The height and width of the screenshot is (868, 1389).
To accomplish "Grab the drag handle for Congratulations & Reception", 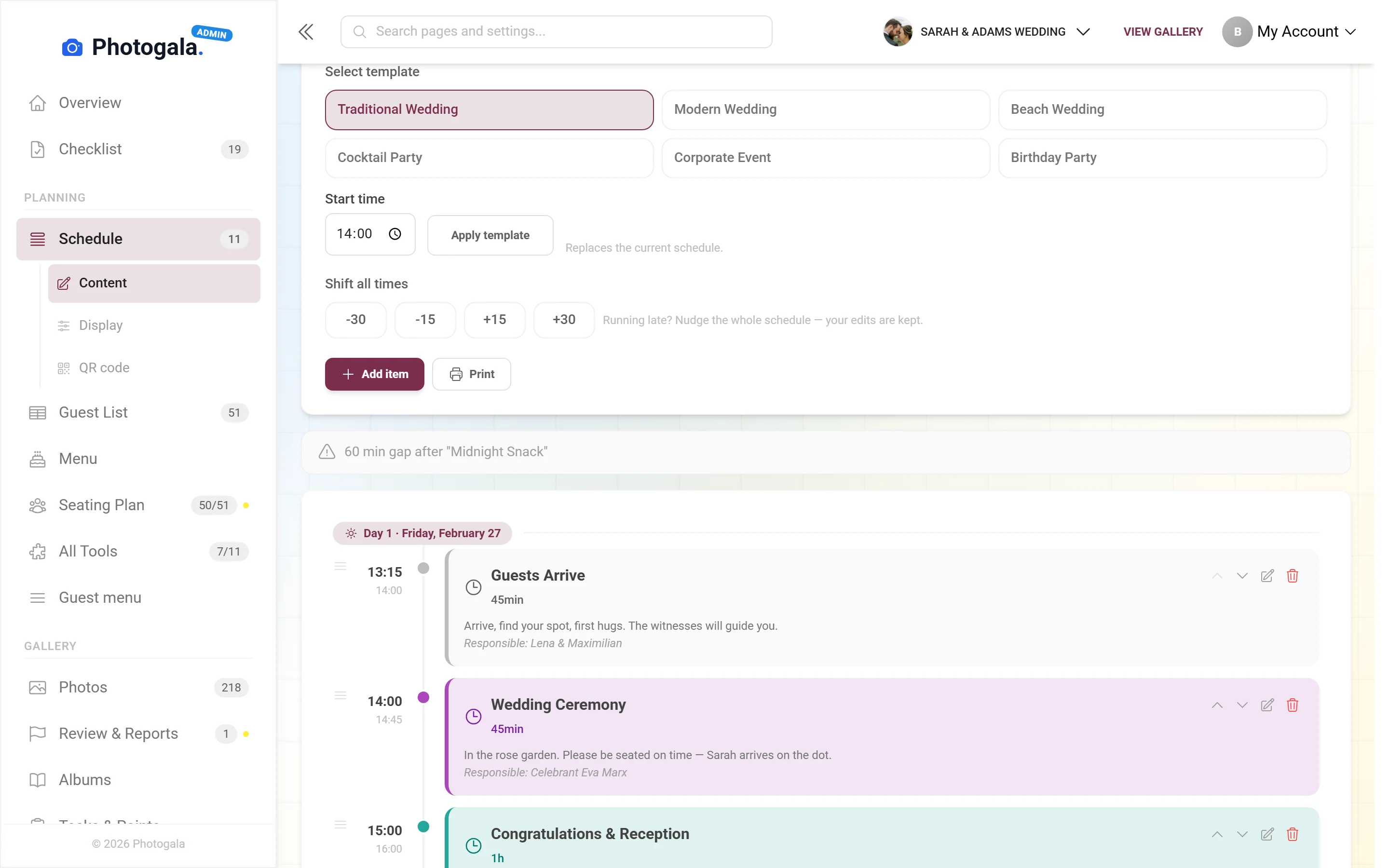I will tap(340, 825).
